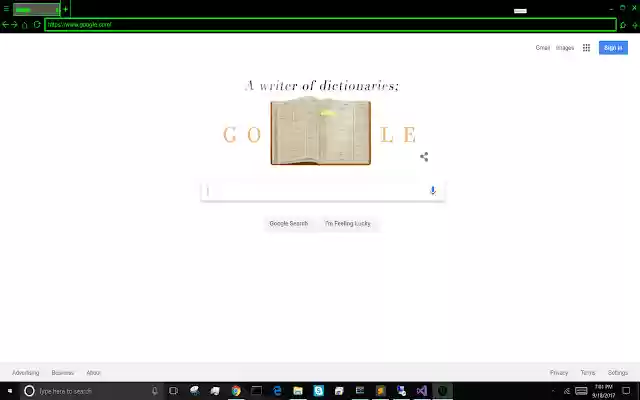Open Visual Studio from the taskbar

tap(422, 391)
